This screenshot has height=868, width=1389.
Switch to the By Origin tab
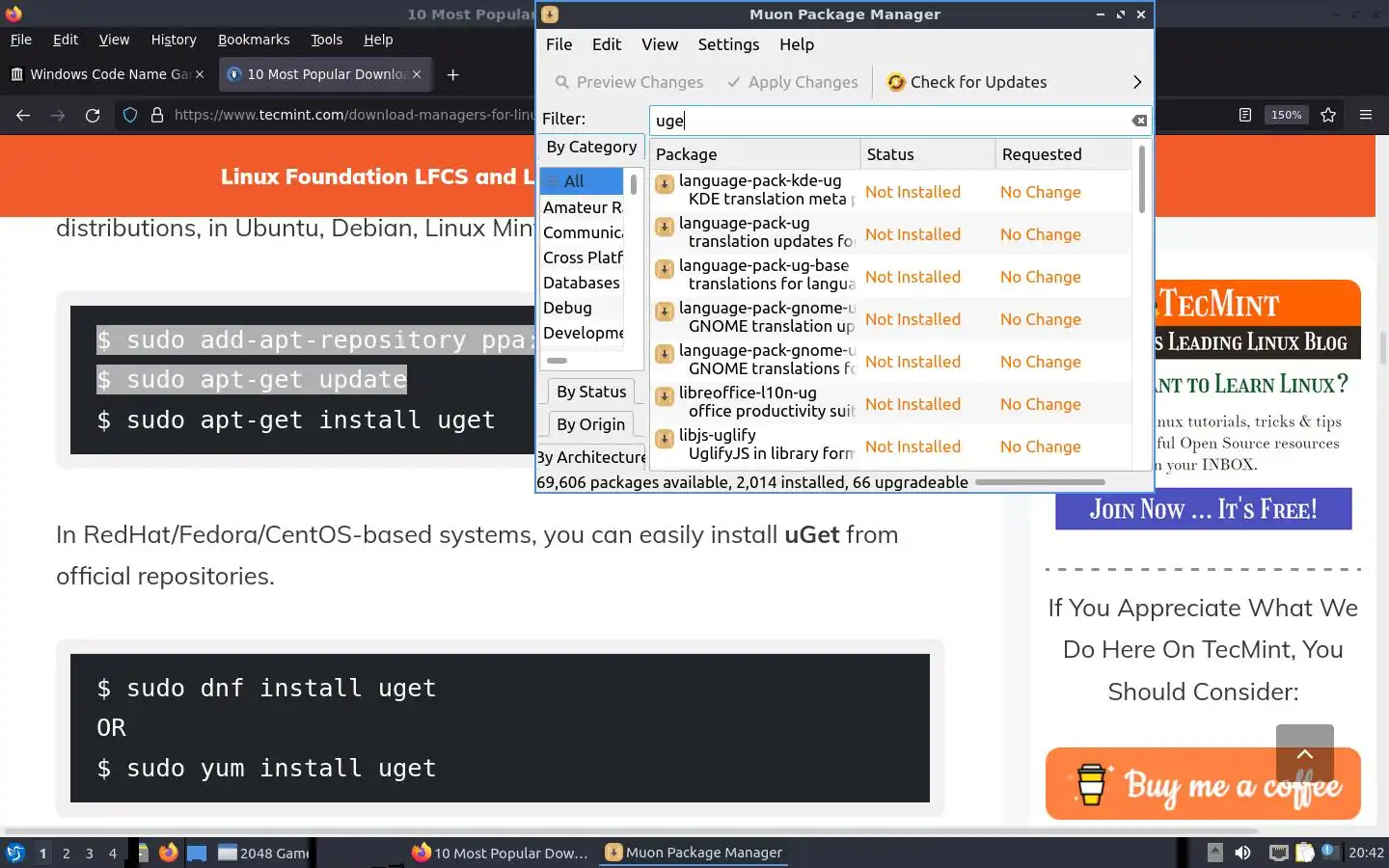point(591,424)
